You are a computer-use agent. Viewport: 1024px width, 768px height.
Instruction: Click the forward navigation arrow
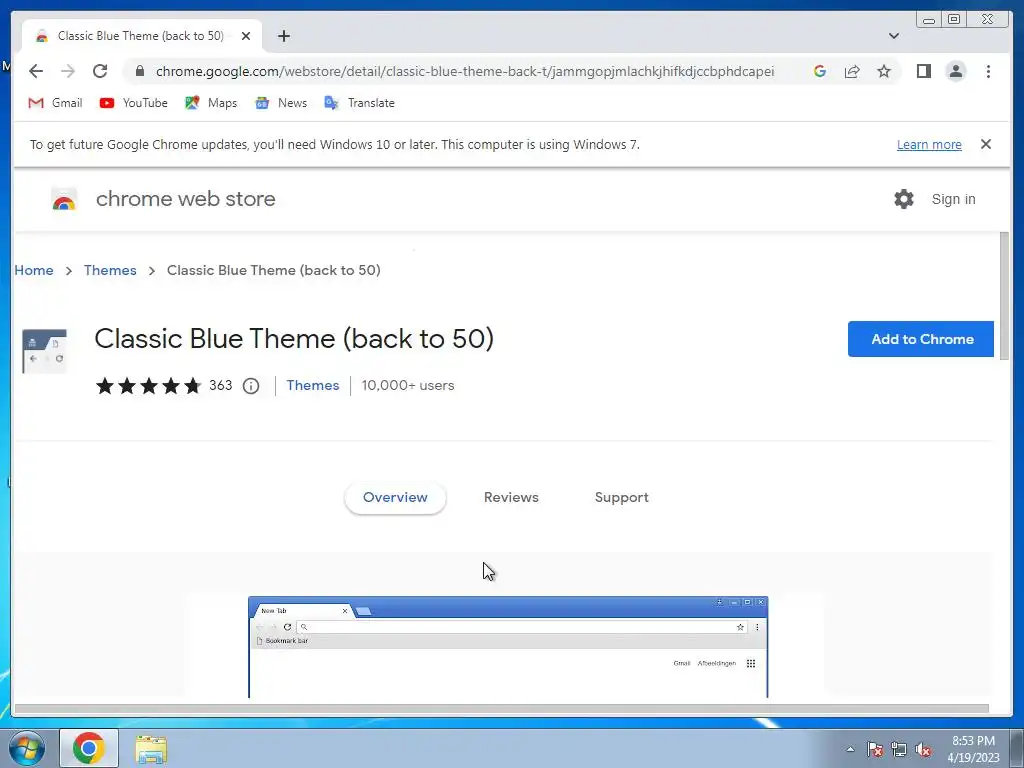68,71
